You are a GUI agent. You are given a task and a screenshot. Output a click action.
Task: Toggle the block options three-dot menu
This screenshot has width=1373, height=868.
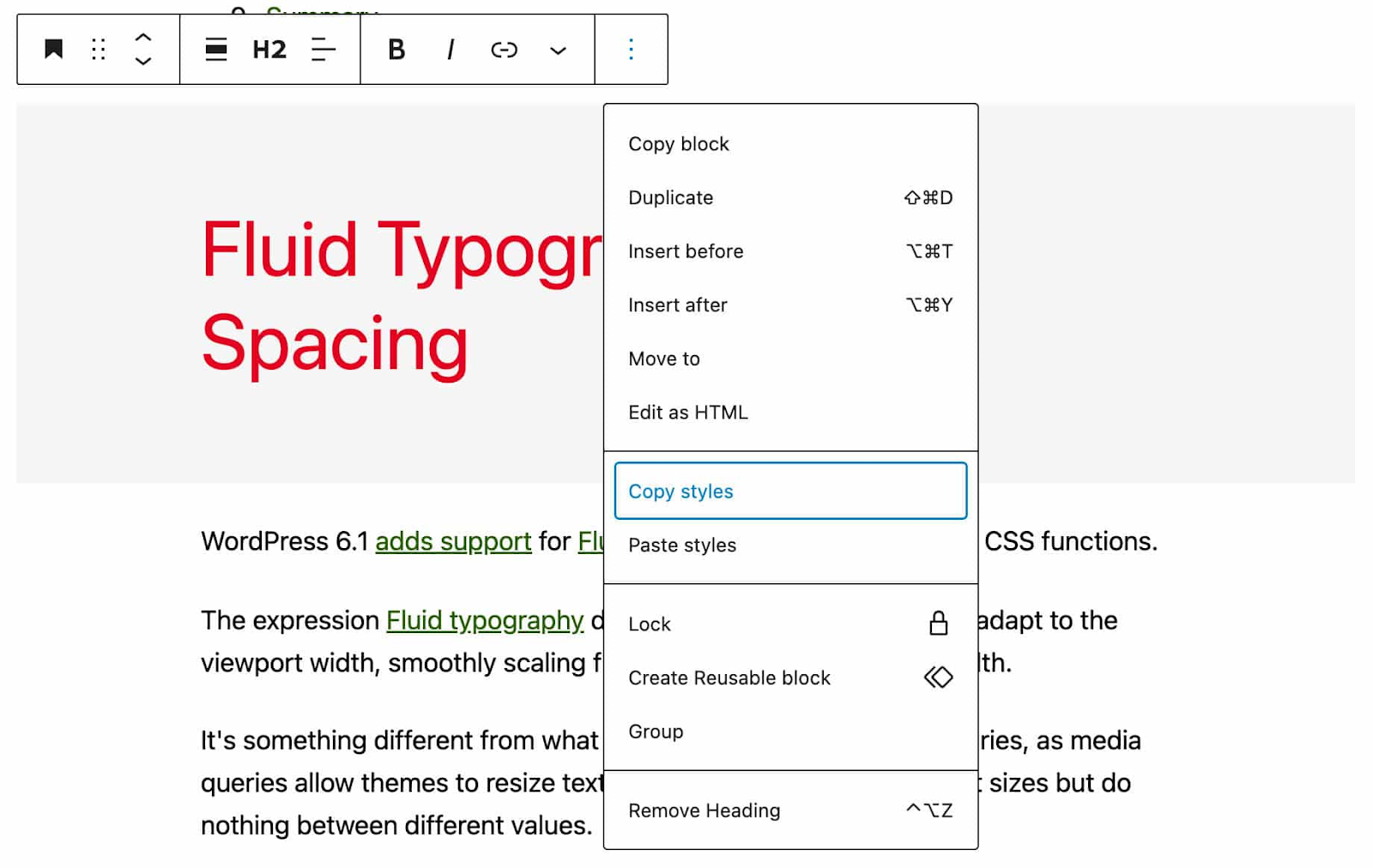pyautogui.click(x=631, y=50)
